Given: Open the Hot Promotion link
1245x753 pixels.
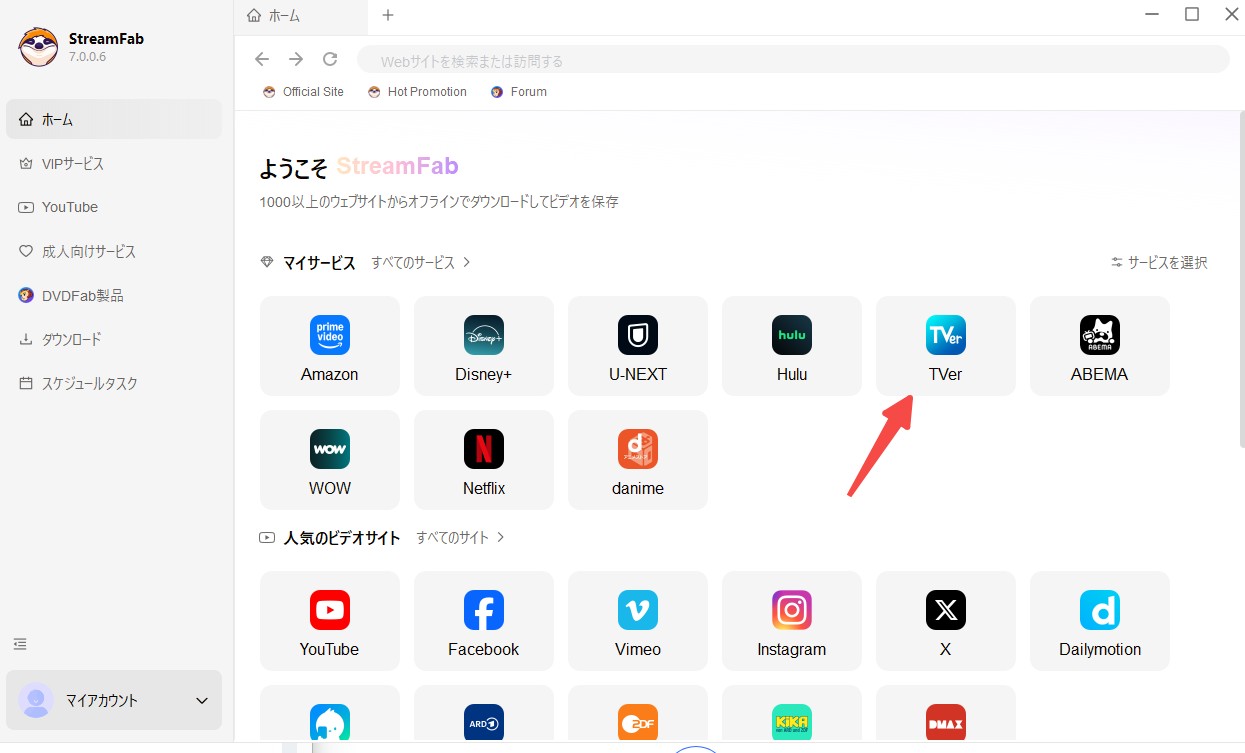Looking at the screenshot, I should pyautogui.click(x=417, y=91).
